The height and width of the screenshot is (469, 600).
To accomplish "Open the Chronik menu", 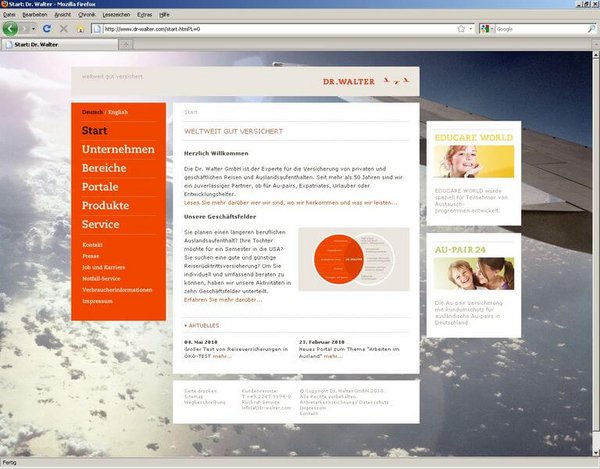I will (x=87, y=15).
